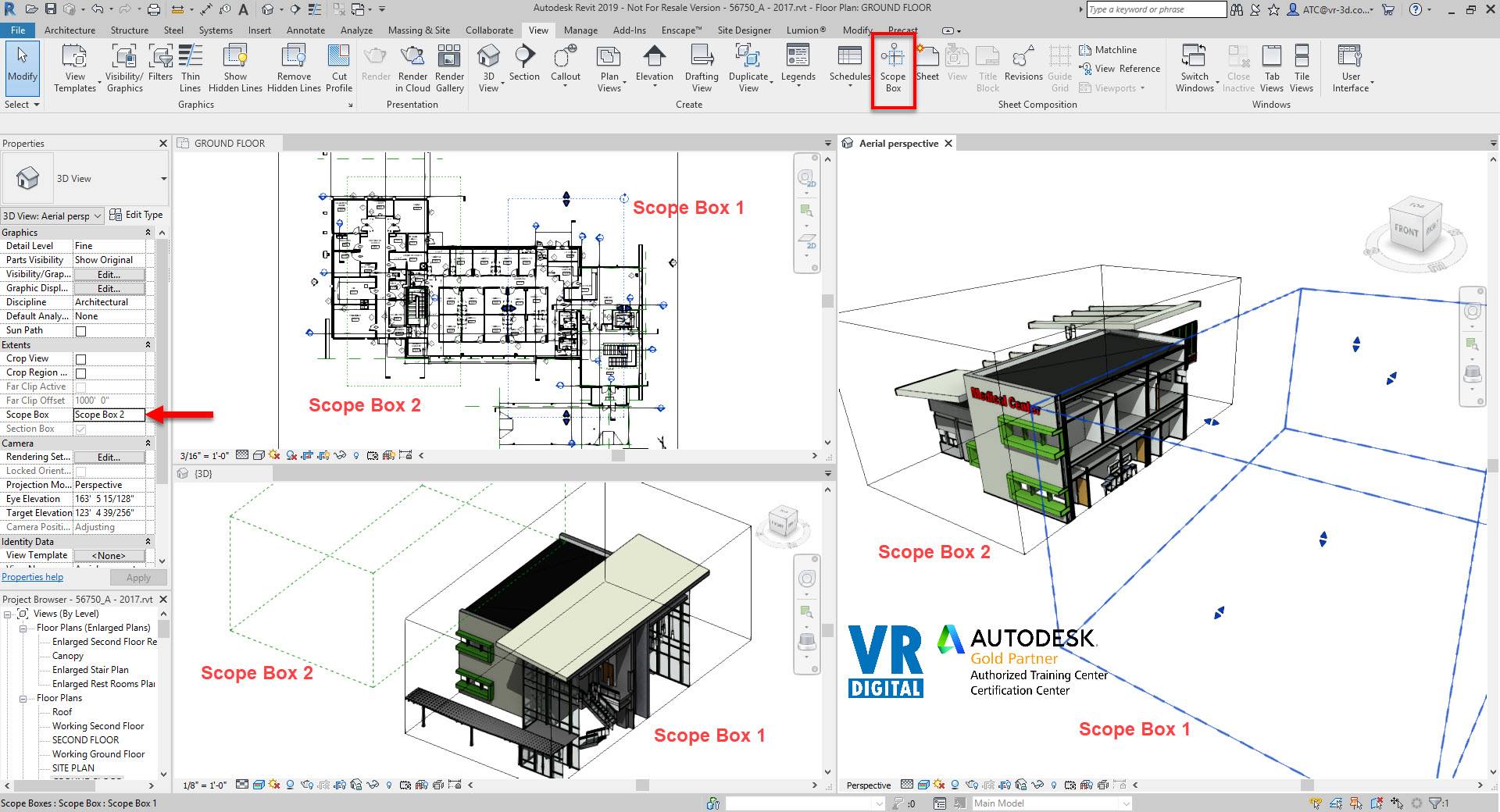Enable the Crop View checkbox

[80, 359]
